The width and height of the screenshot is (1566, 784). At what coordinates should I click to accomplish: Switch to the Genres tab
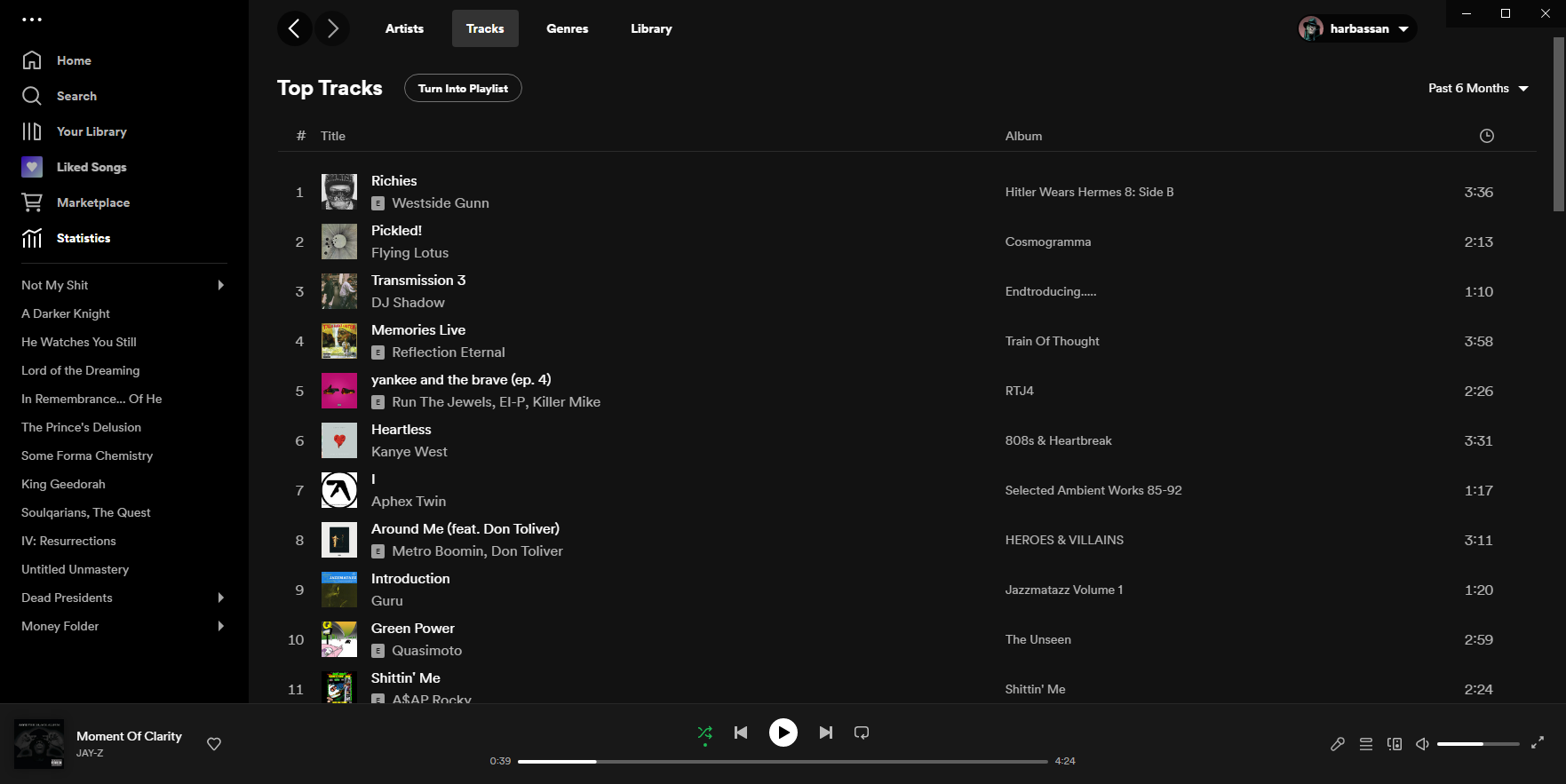tap(567, 28)
